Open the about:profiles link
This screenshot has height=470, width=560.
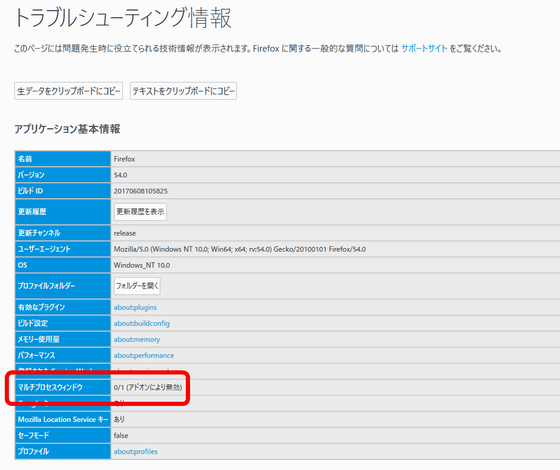135,452
